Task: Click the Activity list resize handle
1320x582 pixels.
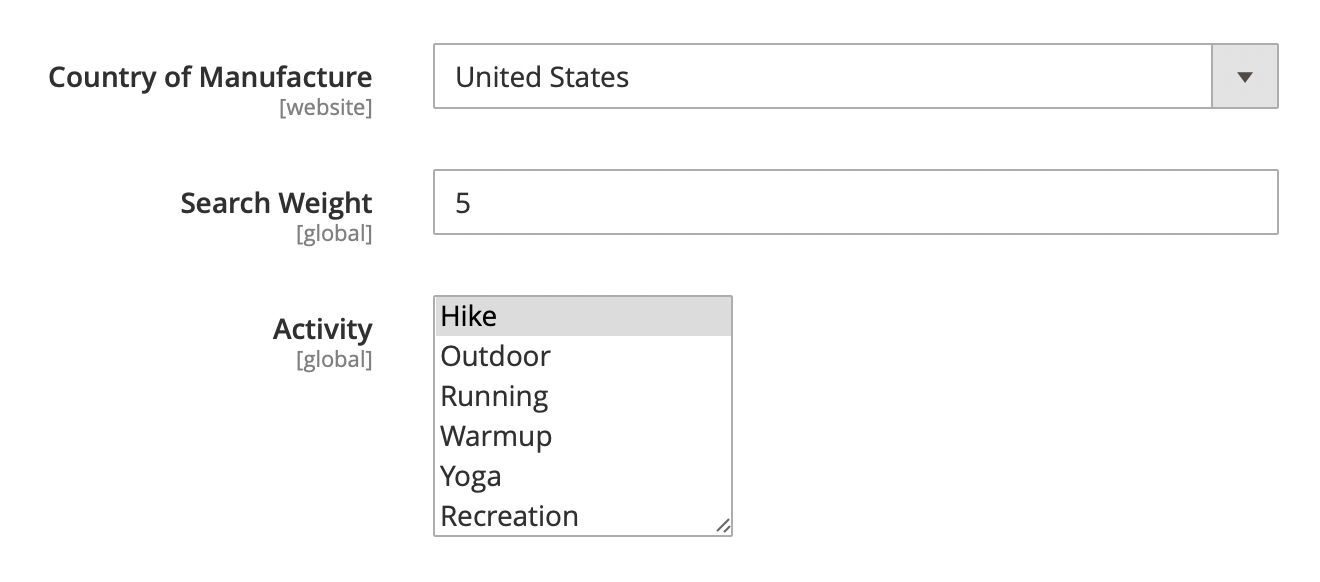Action: pyautogui.click(x=723, y=526)
